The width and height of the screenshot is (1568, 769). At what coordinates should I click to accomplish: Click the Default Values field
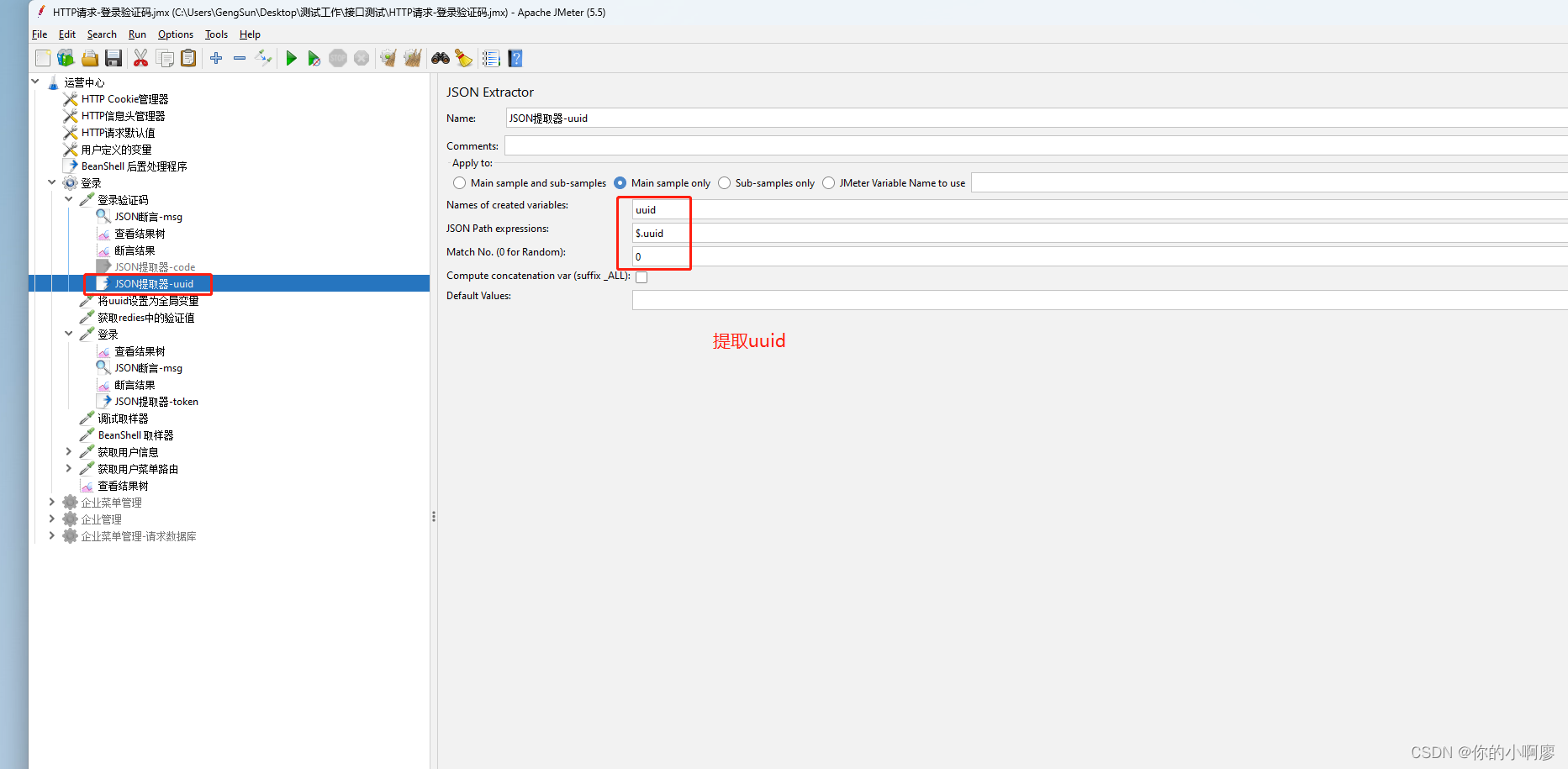(1100, 300)
